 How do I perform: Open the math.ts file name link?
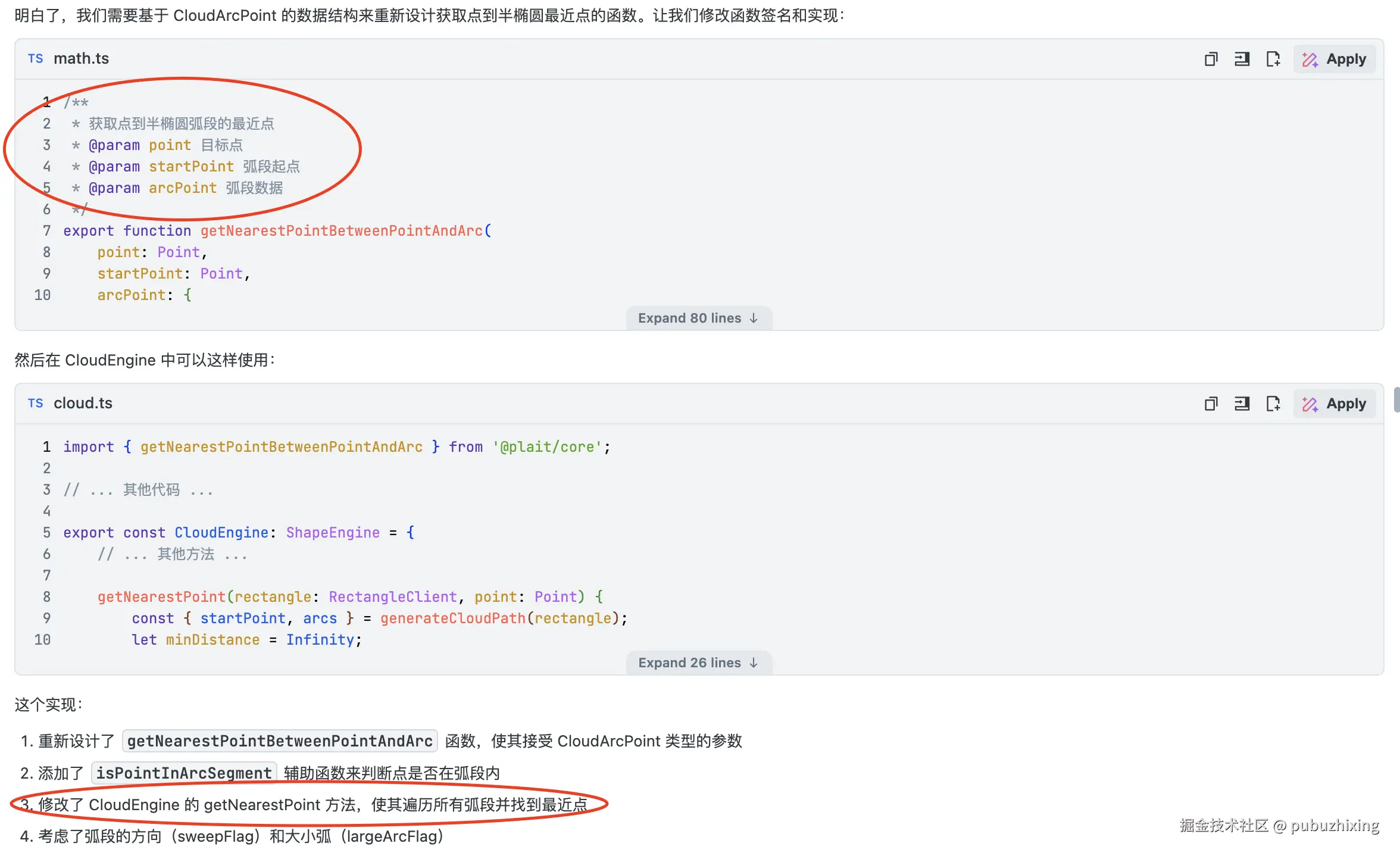click(x=82, y=58)
